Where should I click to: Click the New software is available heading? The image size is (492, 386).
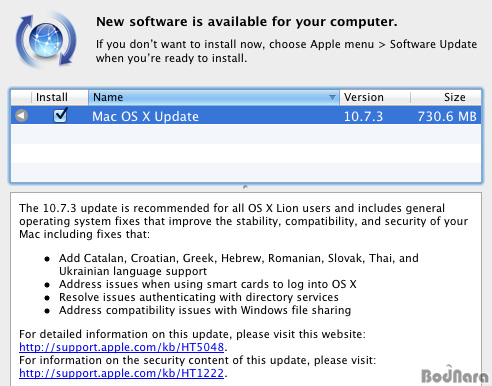click(x=247, y=22)
